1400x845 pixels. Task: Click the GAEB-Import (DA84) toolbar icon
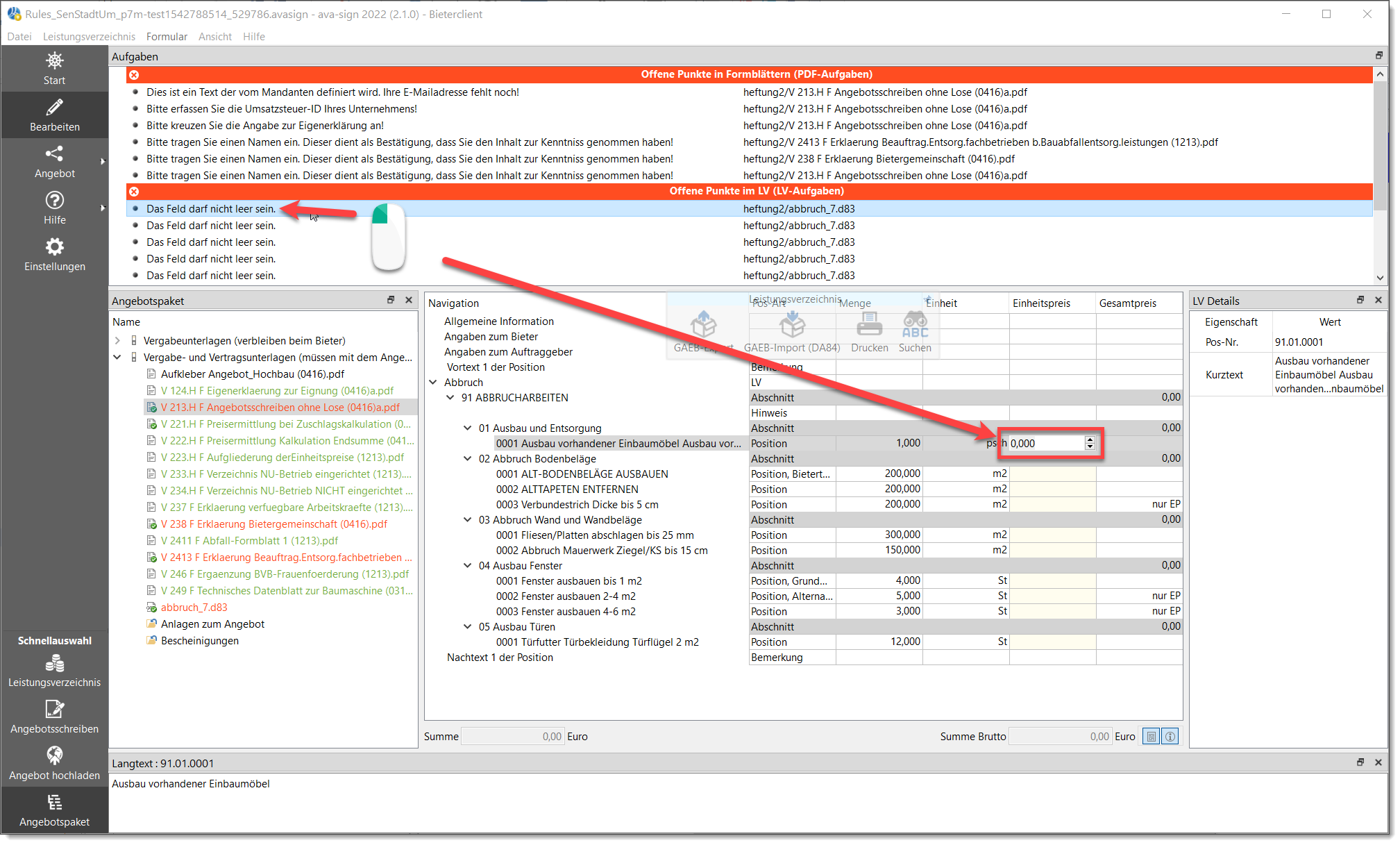point(792,325)
